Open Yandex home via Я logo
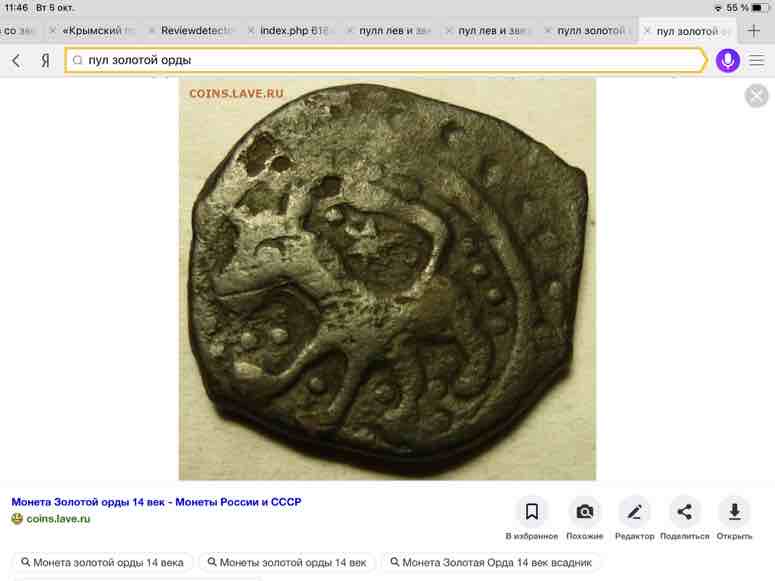This screenshot has width=775, height=581. coord(45,61)
